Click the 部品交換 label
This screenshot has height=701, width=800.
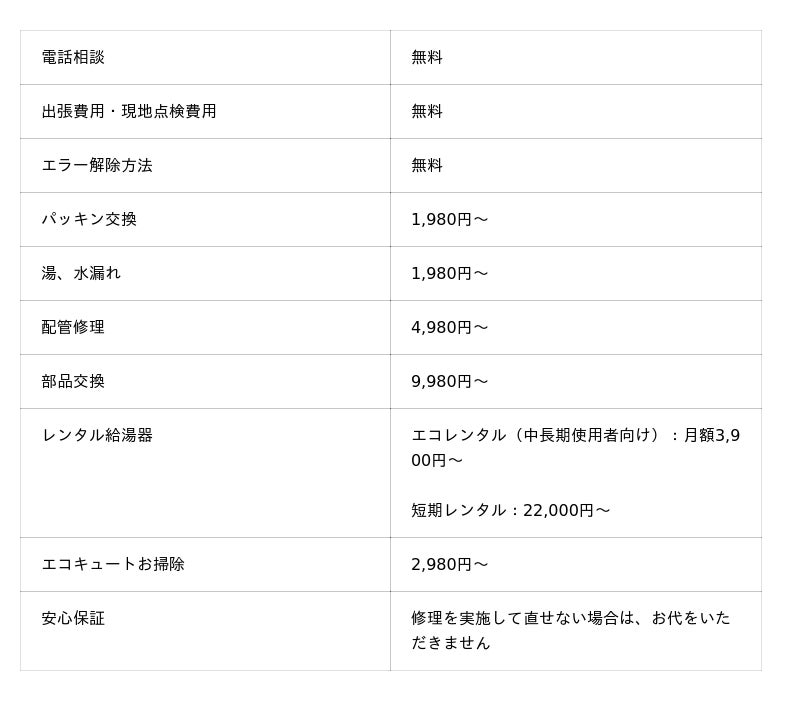[73, 381]
